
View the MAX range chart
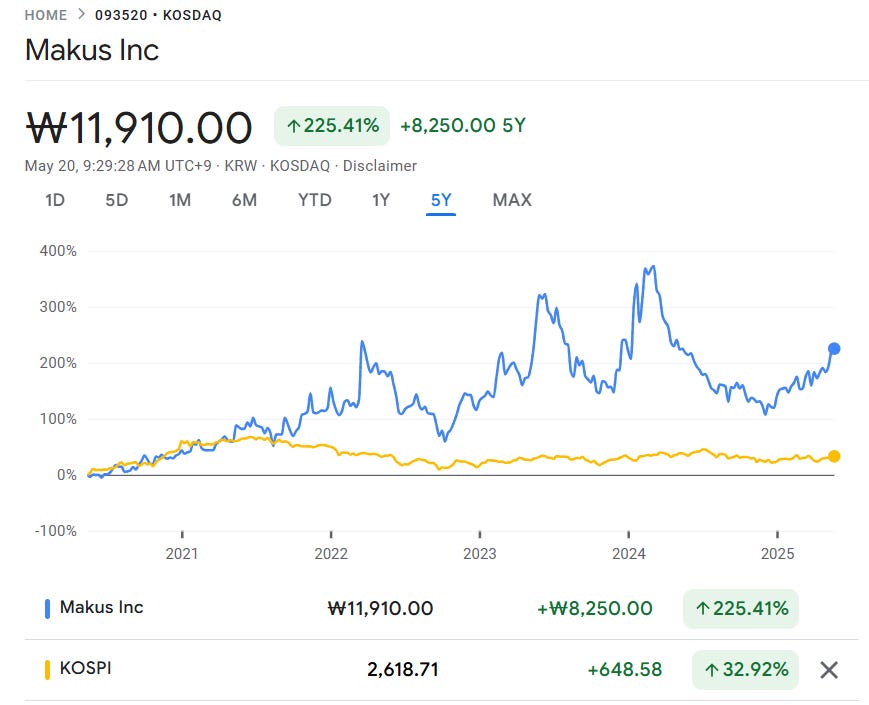point(512,200)
